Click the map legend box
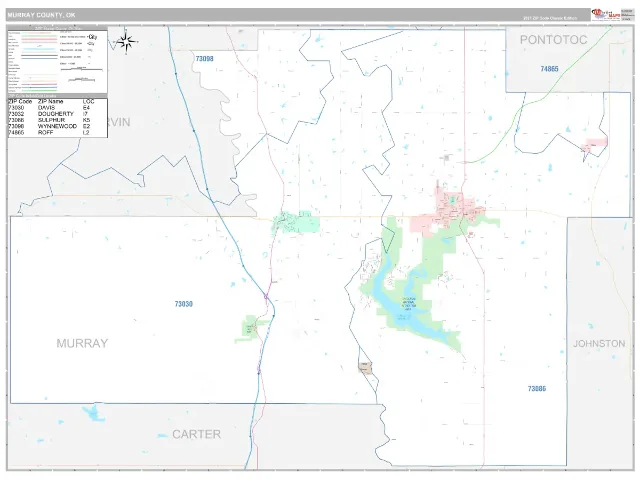This screenshot has height=480, width=640. pos(58,60)
